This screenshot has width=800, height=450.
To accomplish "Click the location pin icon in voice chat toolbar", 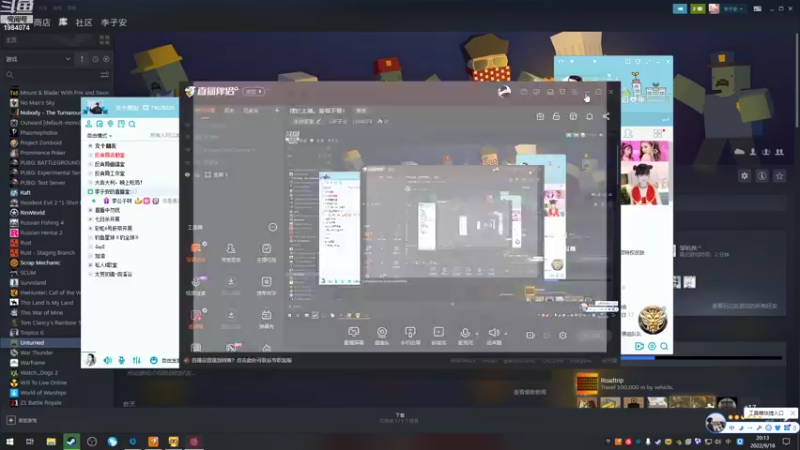I will coord(110,124).
